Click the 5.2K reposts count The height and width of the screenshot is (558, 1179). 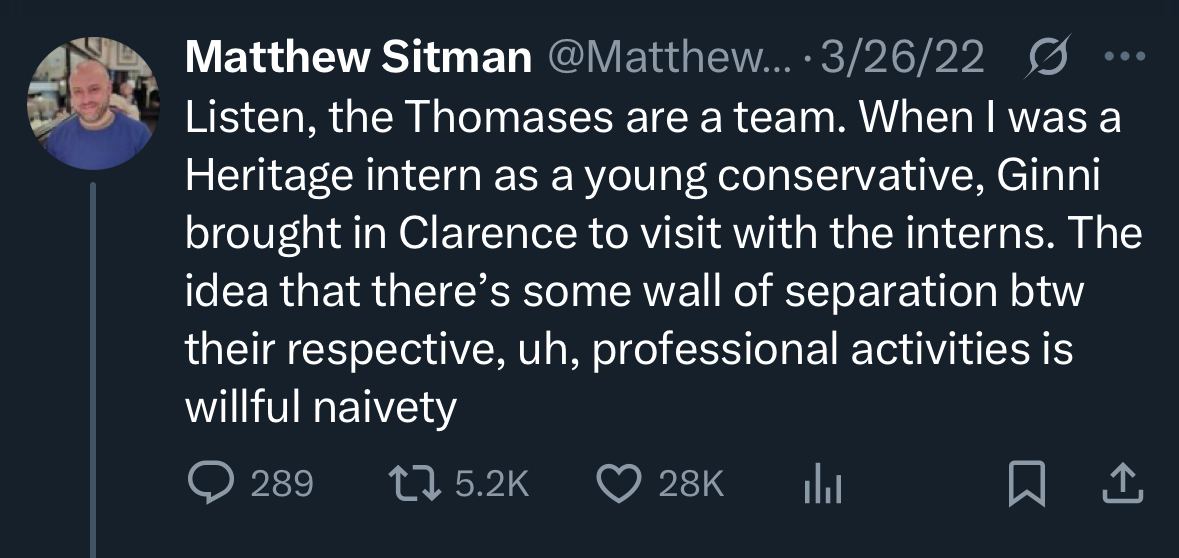490,486
